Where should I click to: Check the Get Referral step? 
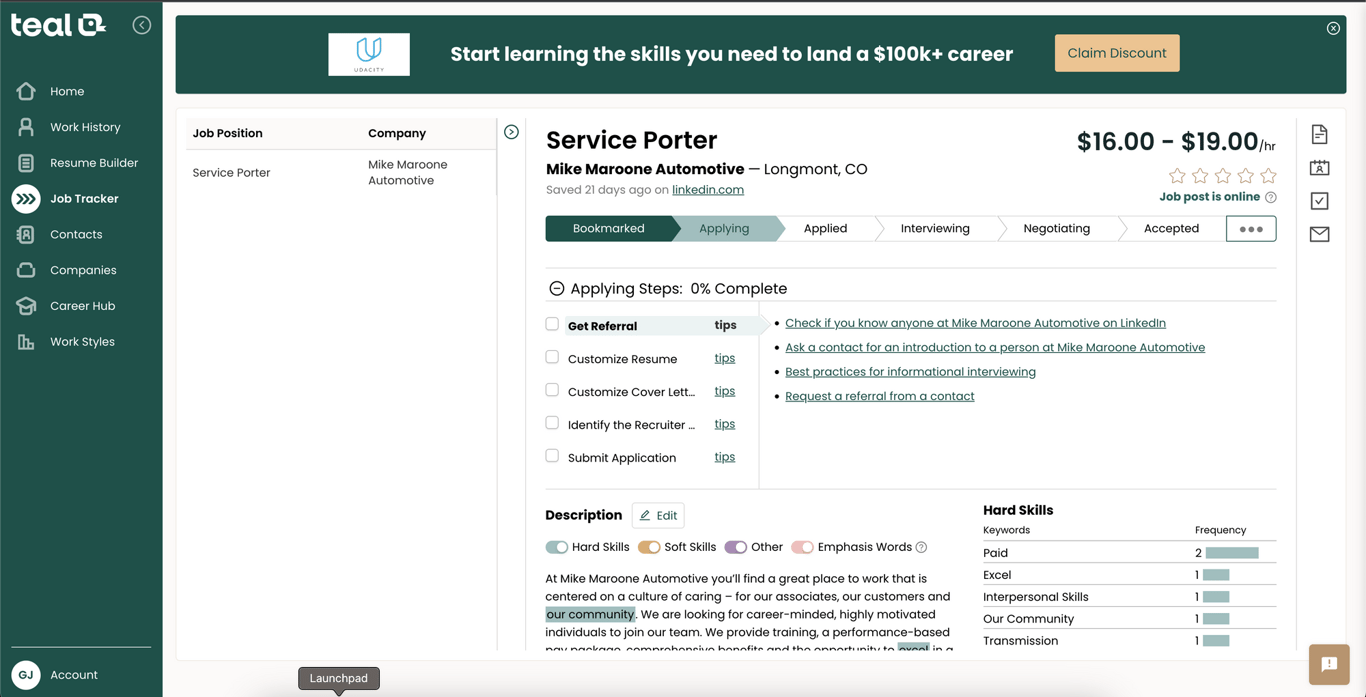point(552,324)
